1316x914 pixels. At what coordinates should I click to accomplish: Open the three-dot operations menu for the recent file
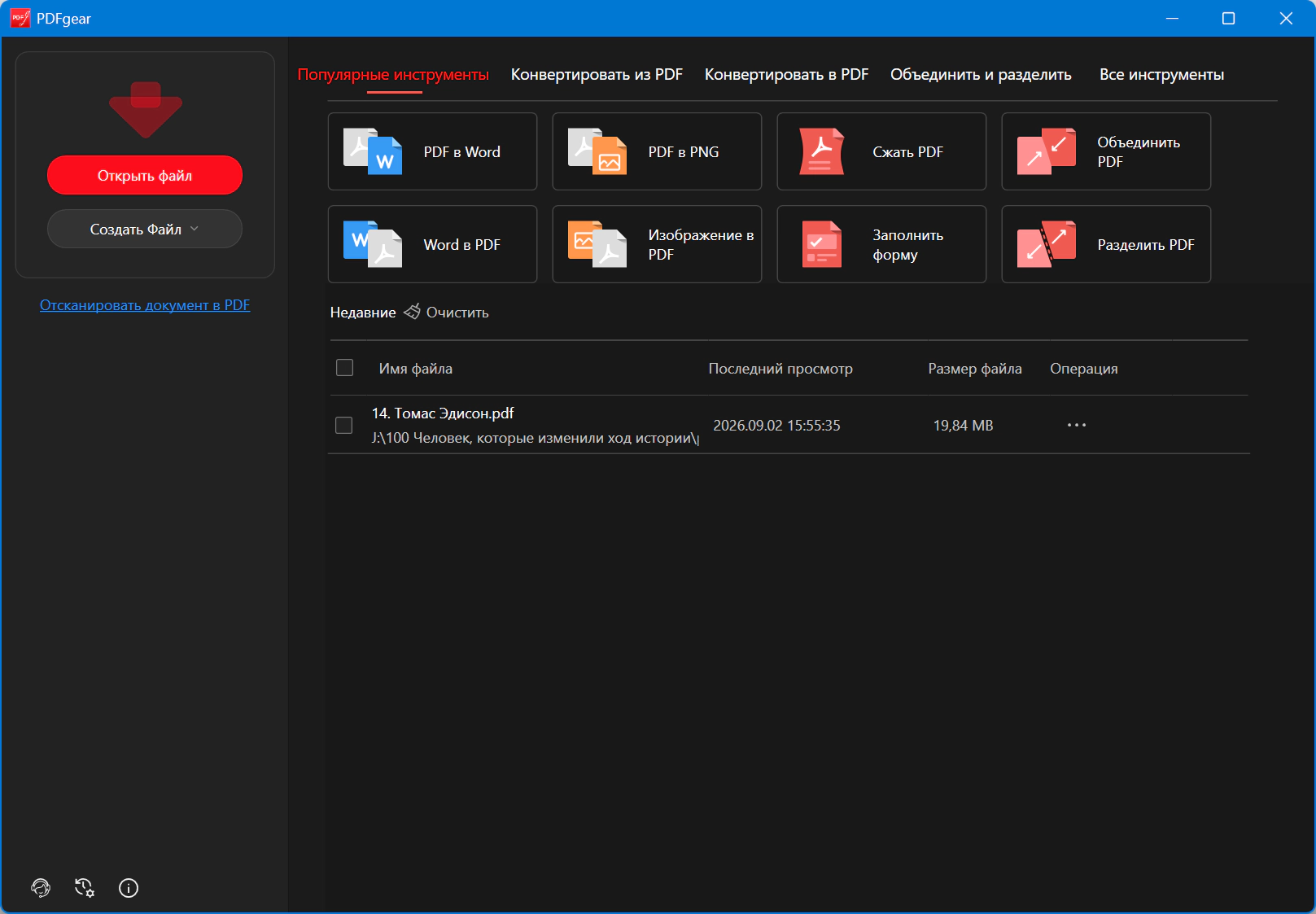coord(1077,425)
